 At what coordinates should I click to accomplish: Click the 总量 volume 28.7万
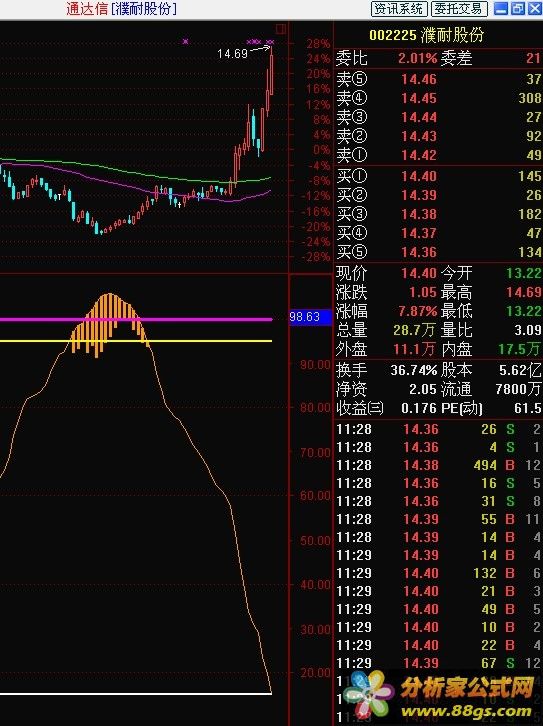point(414,330)
